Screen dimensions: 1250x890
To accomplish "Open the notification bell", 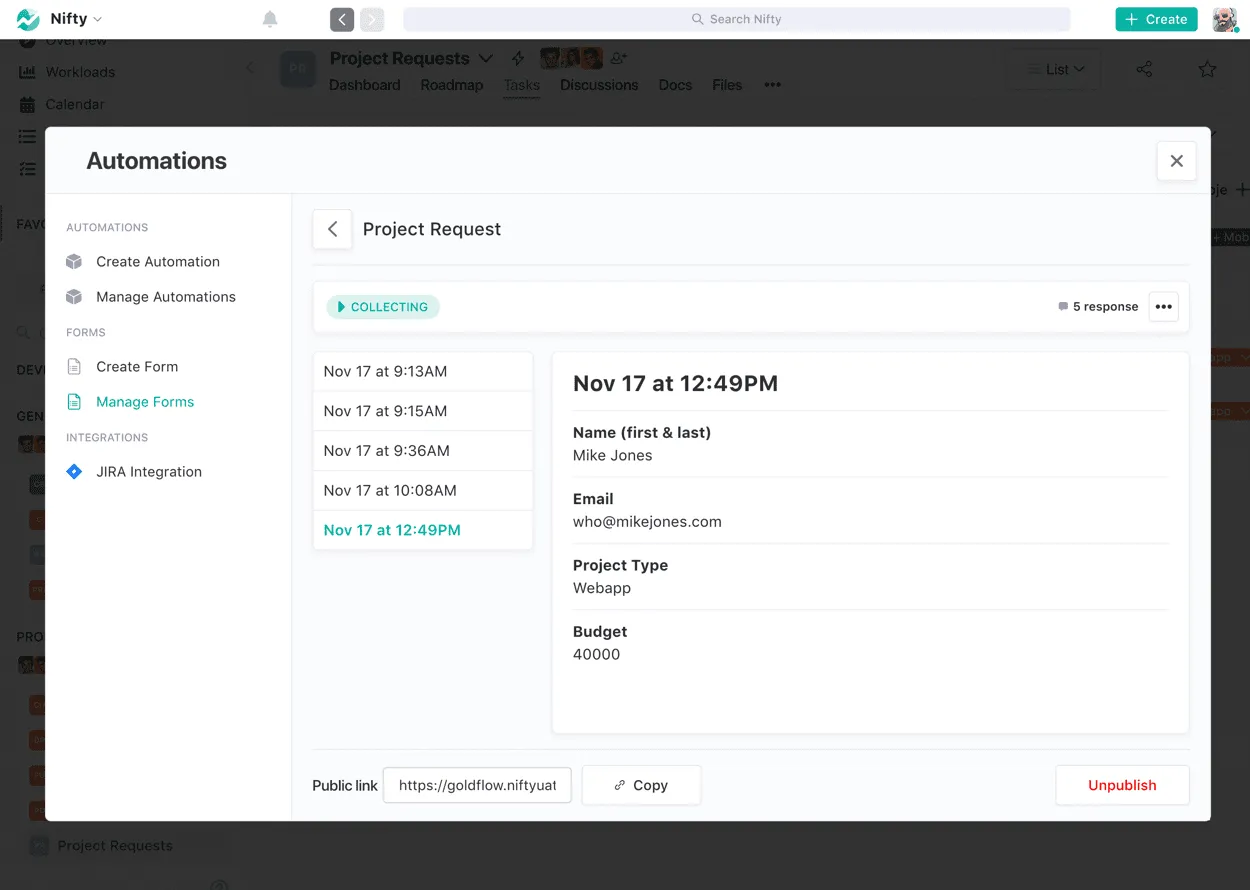I will click(x=269, y=18).
